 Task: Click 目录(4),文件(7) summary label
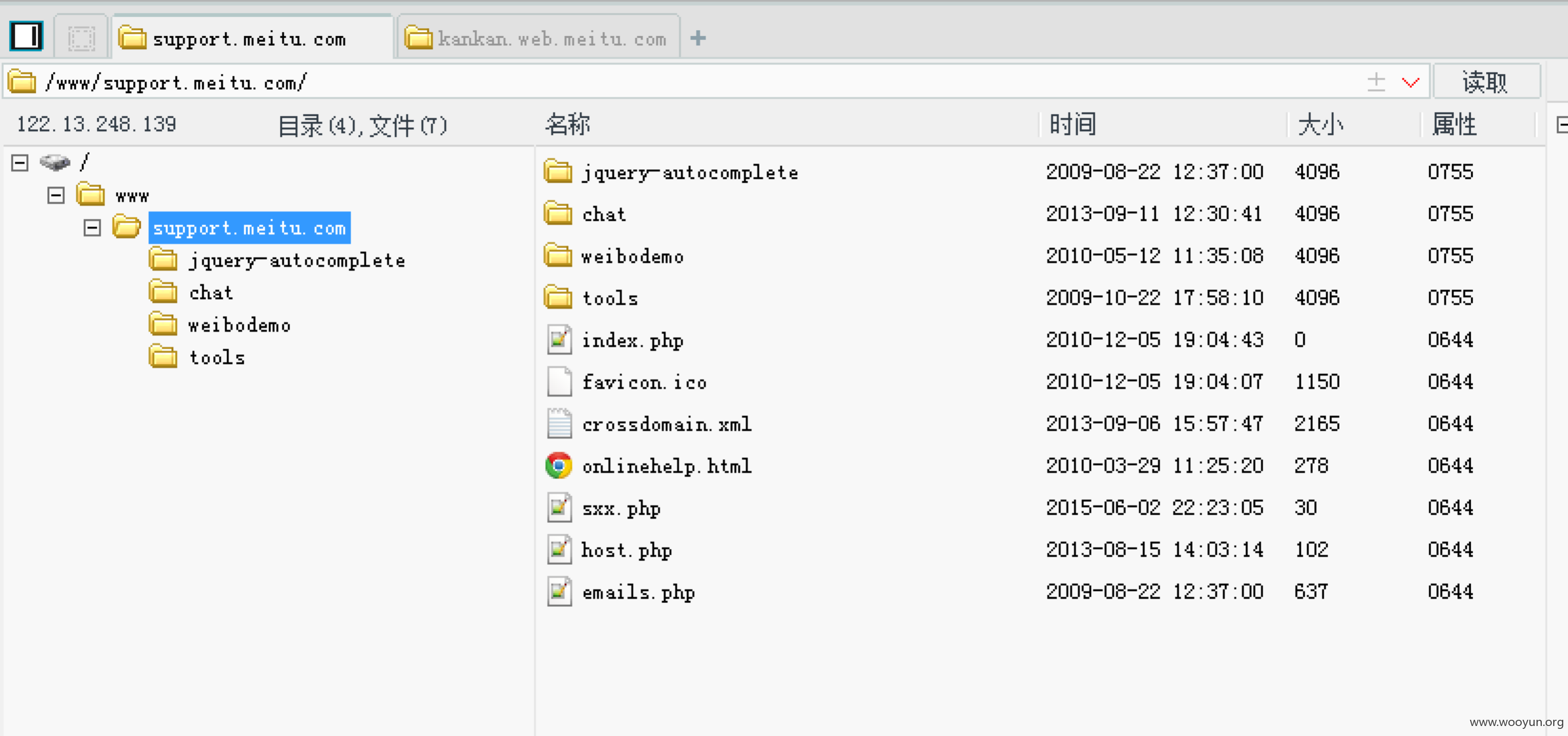[x=362, y=125]
